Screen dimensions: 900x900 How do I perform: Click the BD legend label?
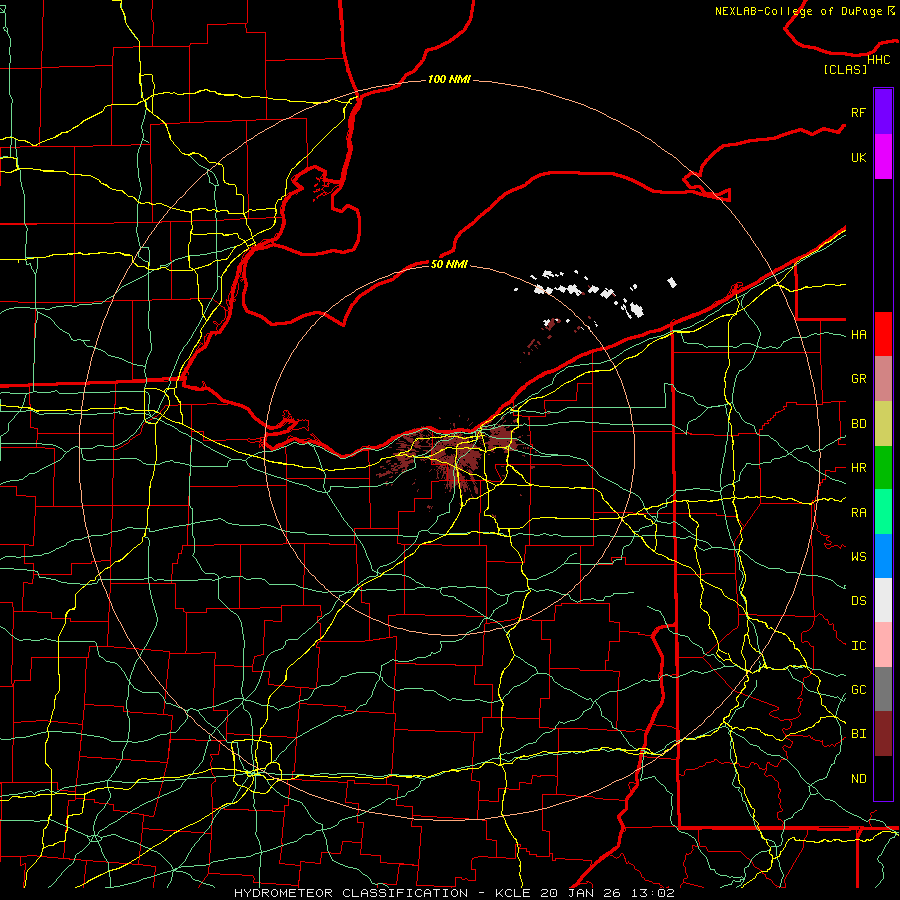(x=858, y=424)
